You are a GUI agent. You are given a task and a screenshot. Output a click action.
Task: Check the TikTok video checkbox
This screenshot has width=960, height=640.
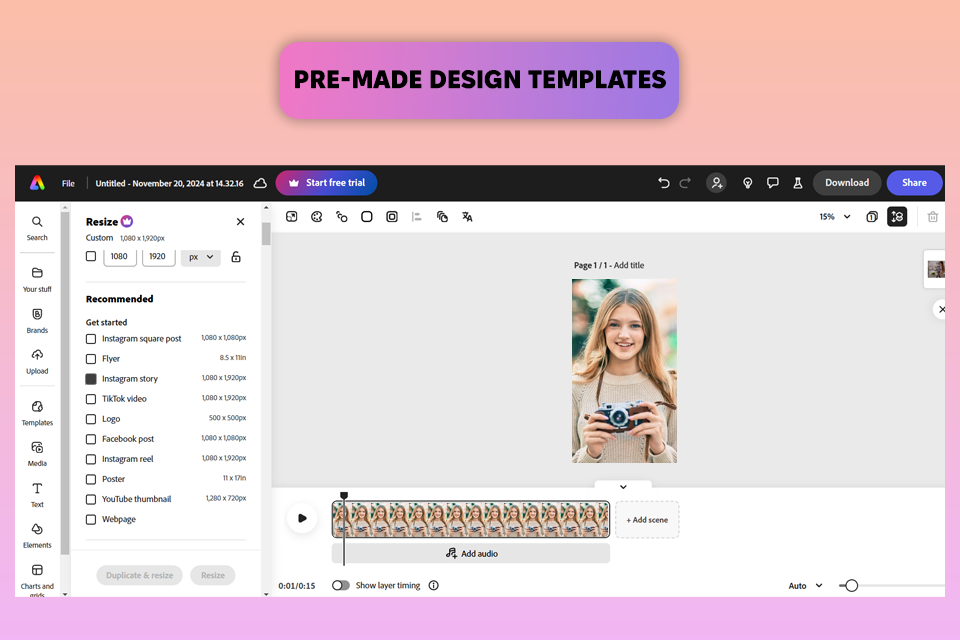(91, 399)
